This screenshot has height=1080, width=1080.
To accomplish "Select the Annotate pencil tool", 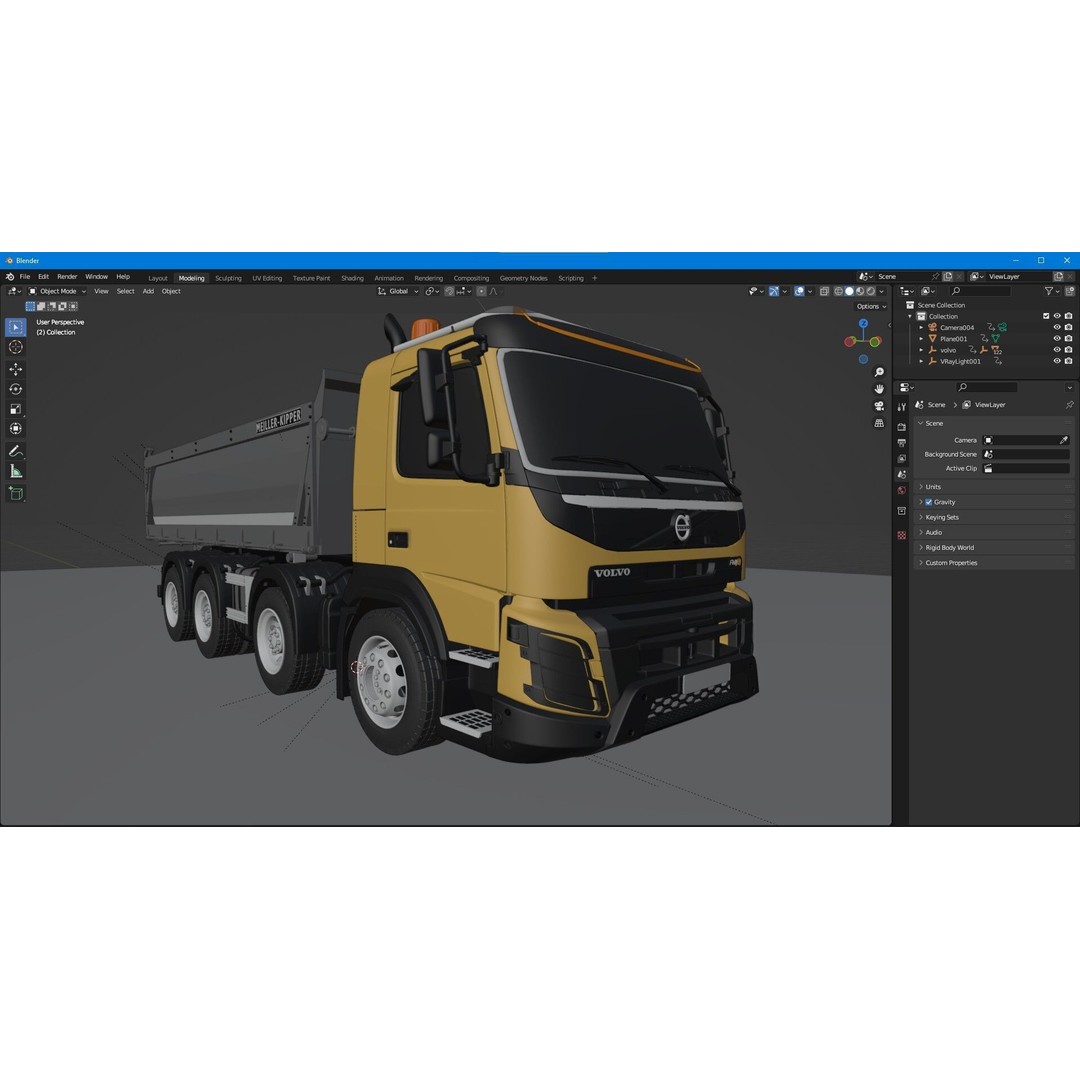I will click(16, 451).
